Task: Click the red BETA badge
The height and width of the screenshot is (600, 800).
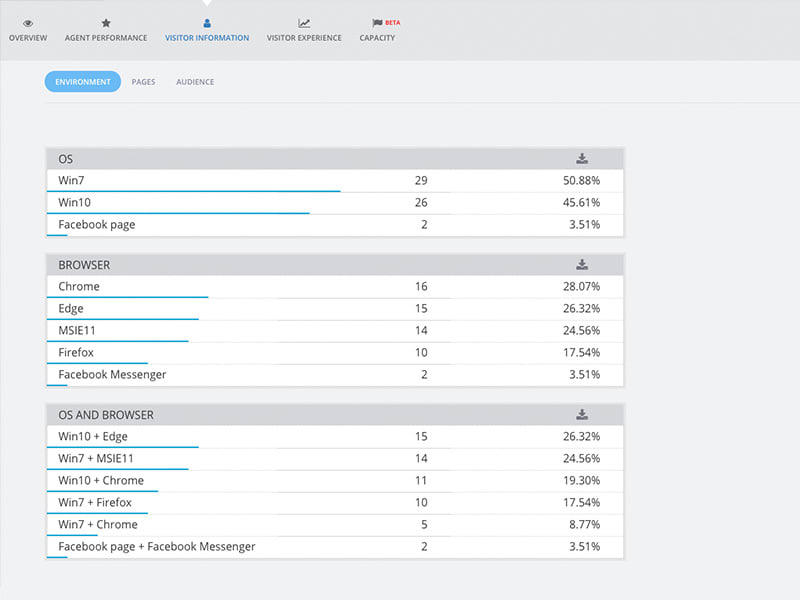Action: 392,22
